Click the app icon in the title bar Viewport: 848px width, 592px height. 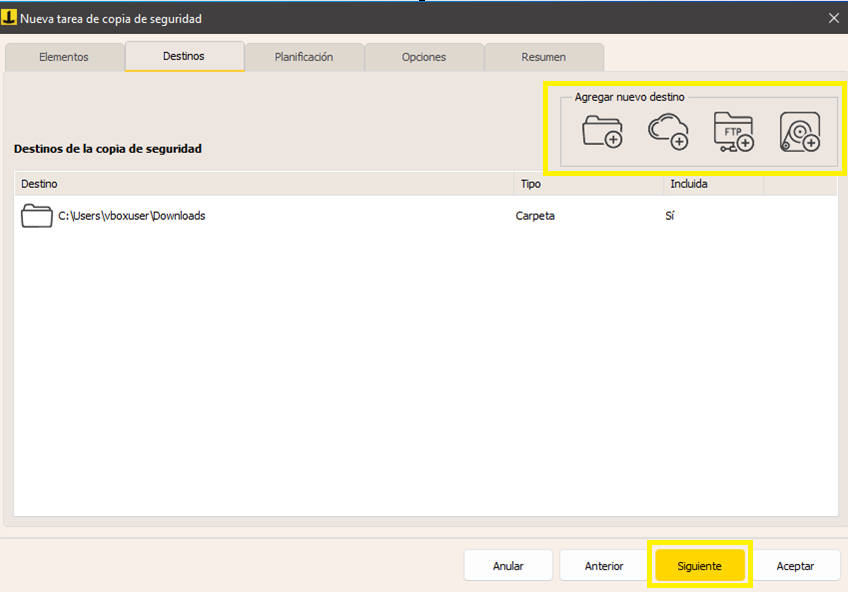coord(10,18)
